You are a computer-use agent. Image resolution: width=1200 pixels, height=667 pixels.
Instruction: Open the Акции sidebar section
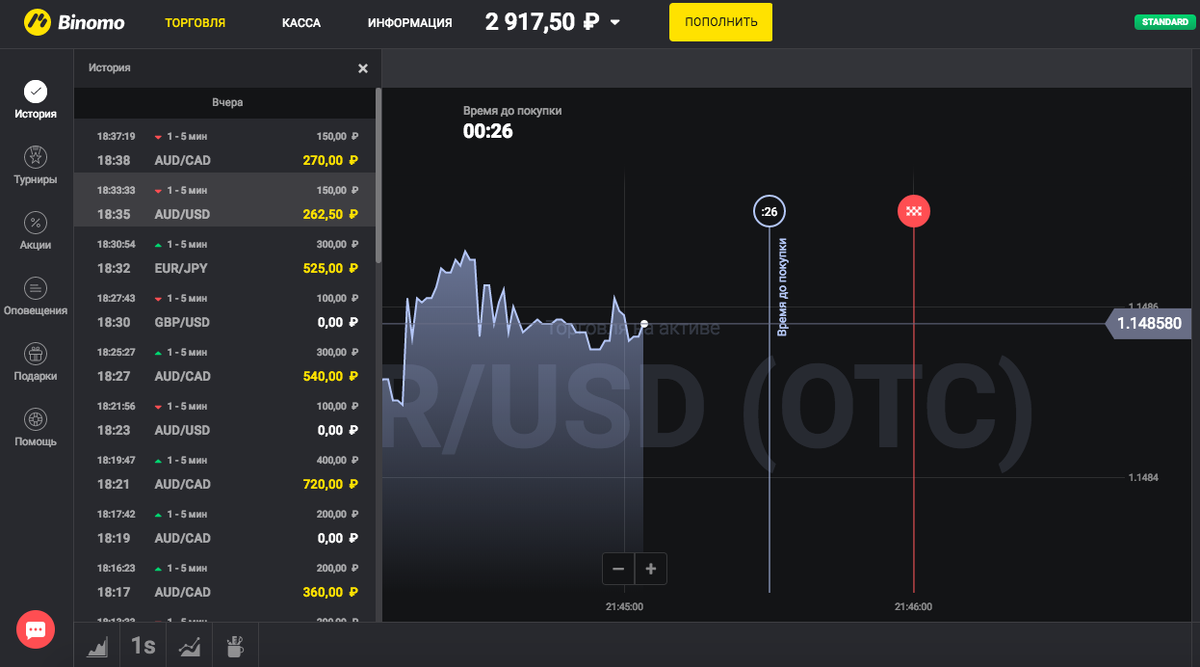36,231
